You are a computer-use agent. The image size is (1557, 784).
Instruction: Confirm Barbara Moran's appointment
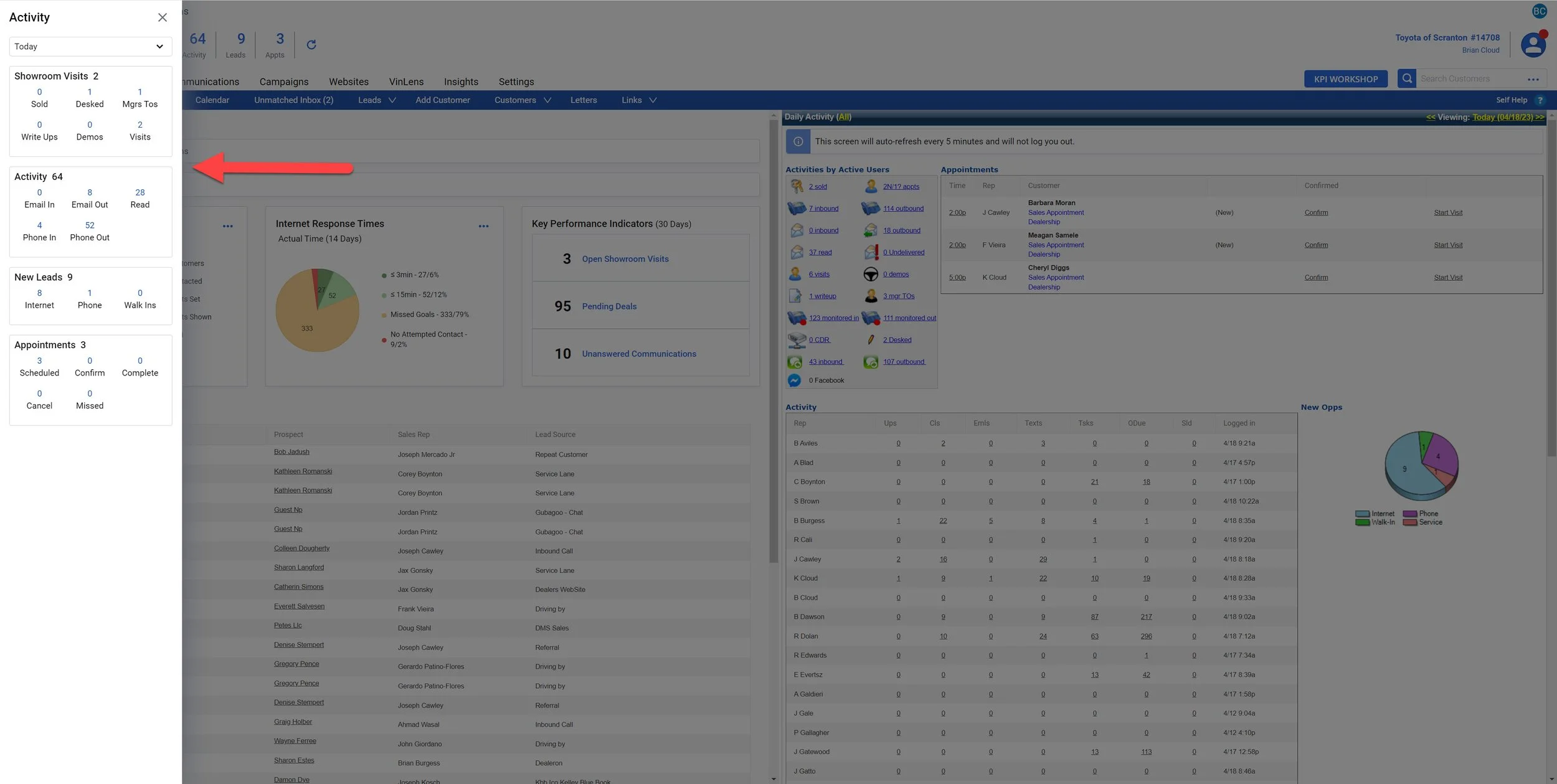pos(1315,213)
